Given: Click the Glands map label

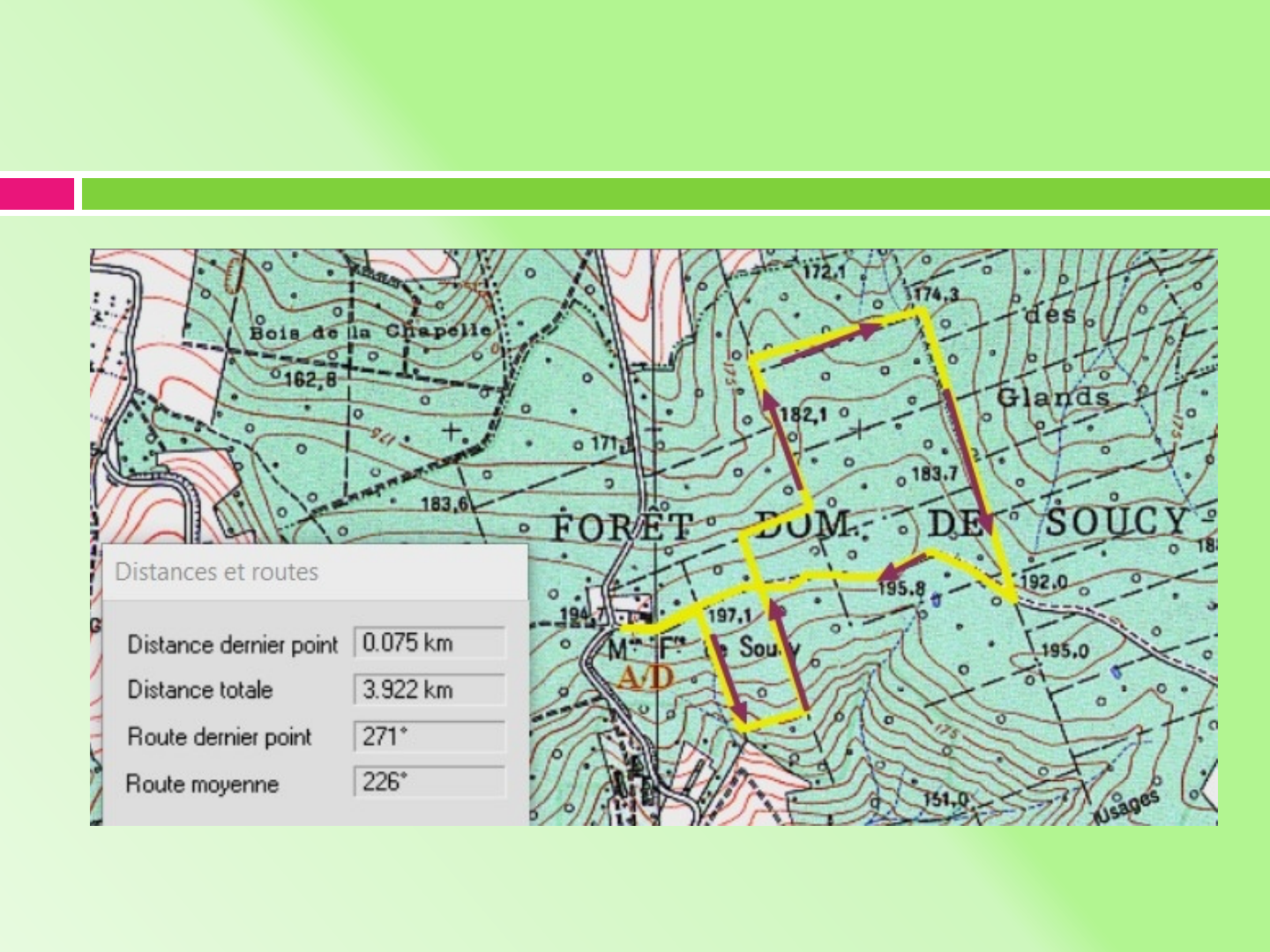Looking at the screenshot, I should pyautogui.click(x=1052, y=398).
